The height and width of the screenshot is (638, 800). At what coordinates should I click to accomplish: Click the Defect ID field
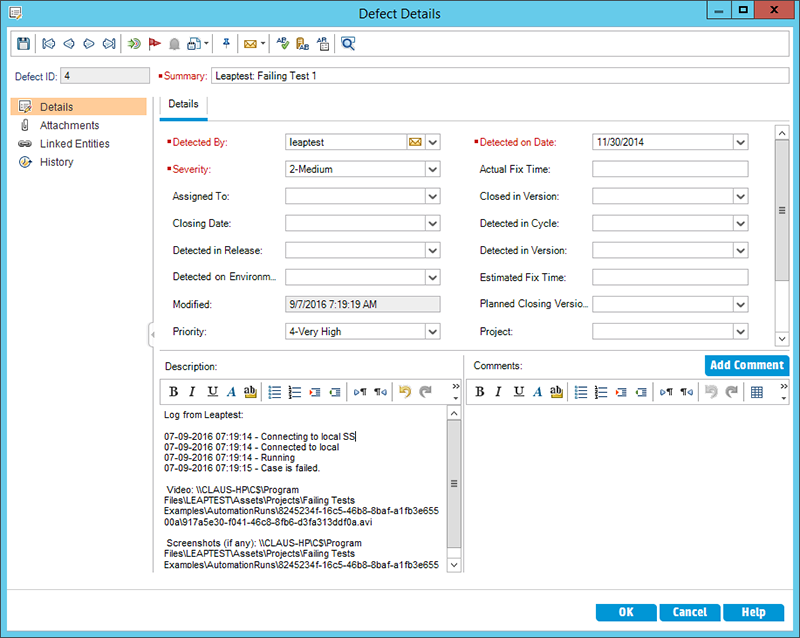coord(105,76)
